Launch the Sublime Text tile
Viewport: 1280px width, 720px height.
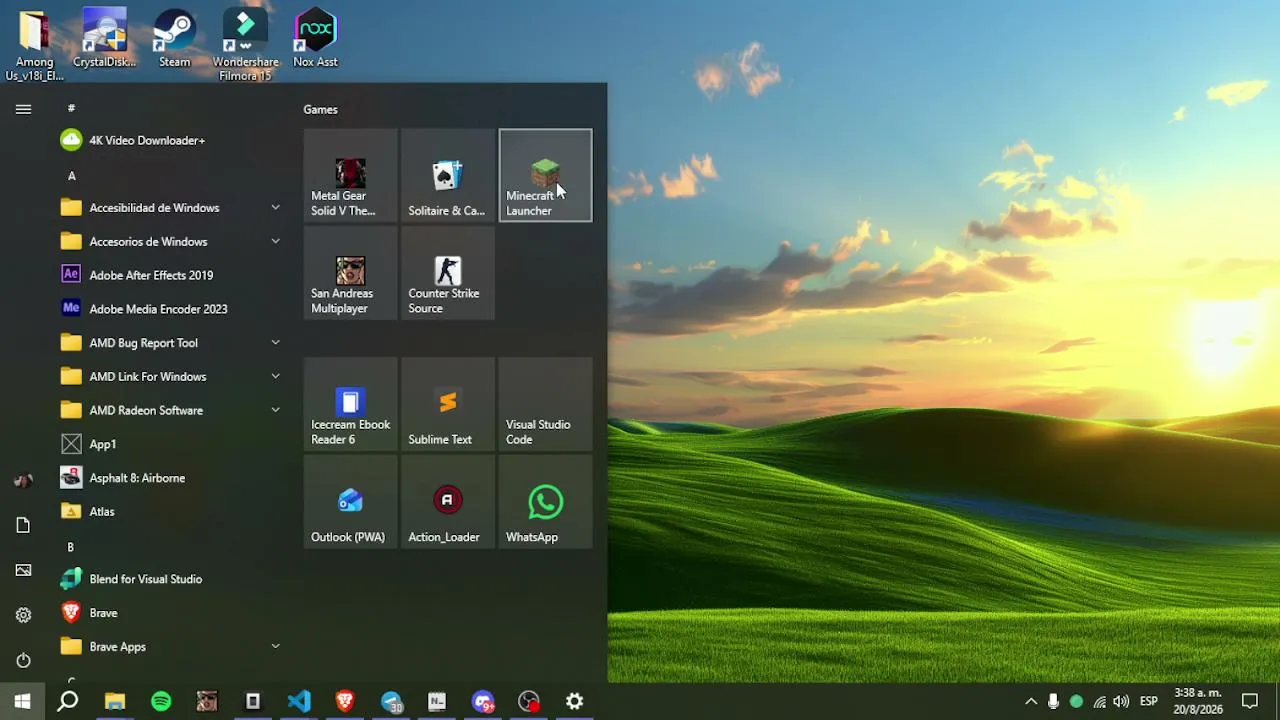(447, 404)
